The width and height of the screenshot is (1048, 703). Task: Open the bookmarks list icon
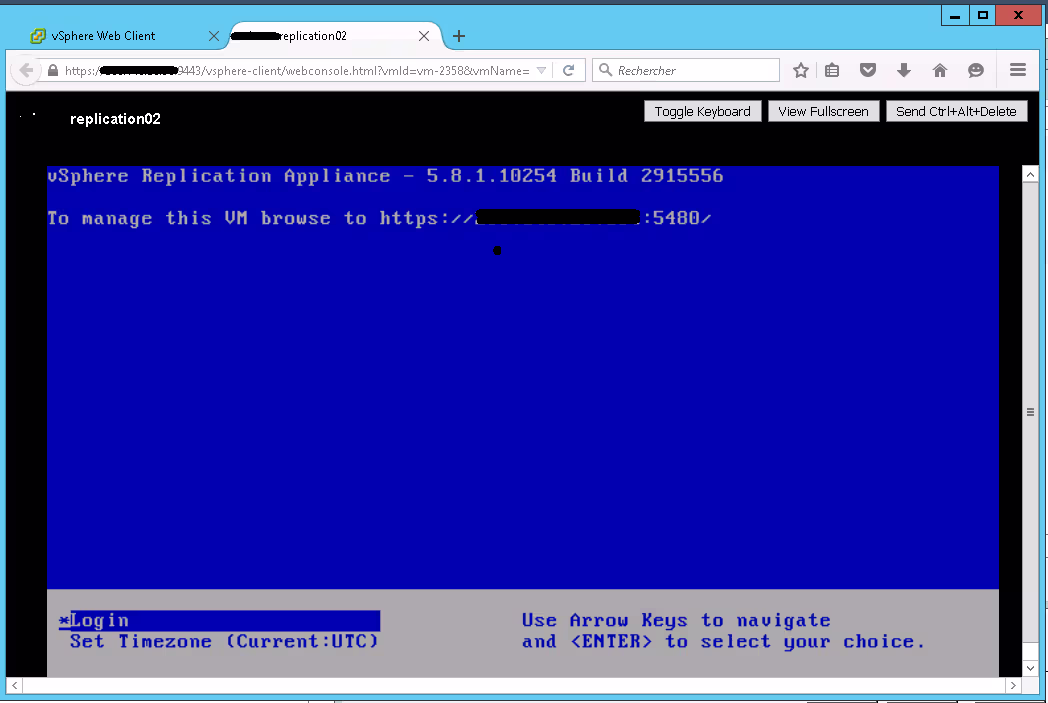click(833, 70)
